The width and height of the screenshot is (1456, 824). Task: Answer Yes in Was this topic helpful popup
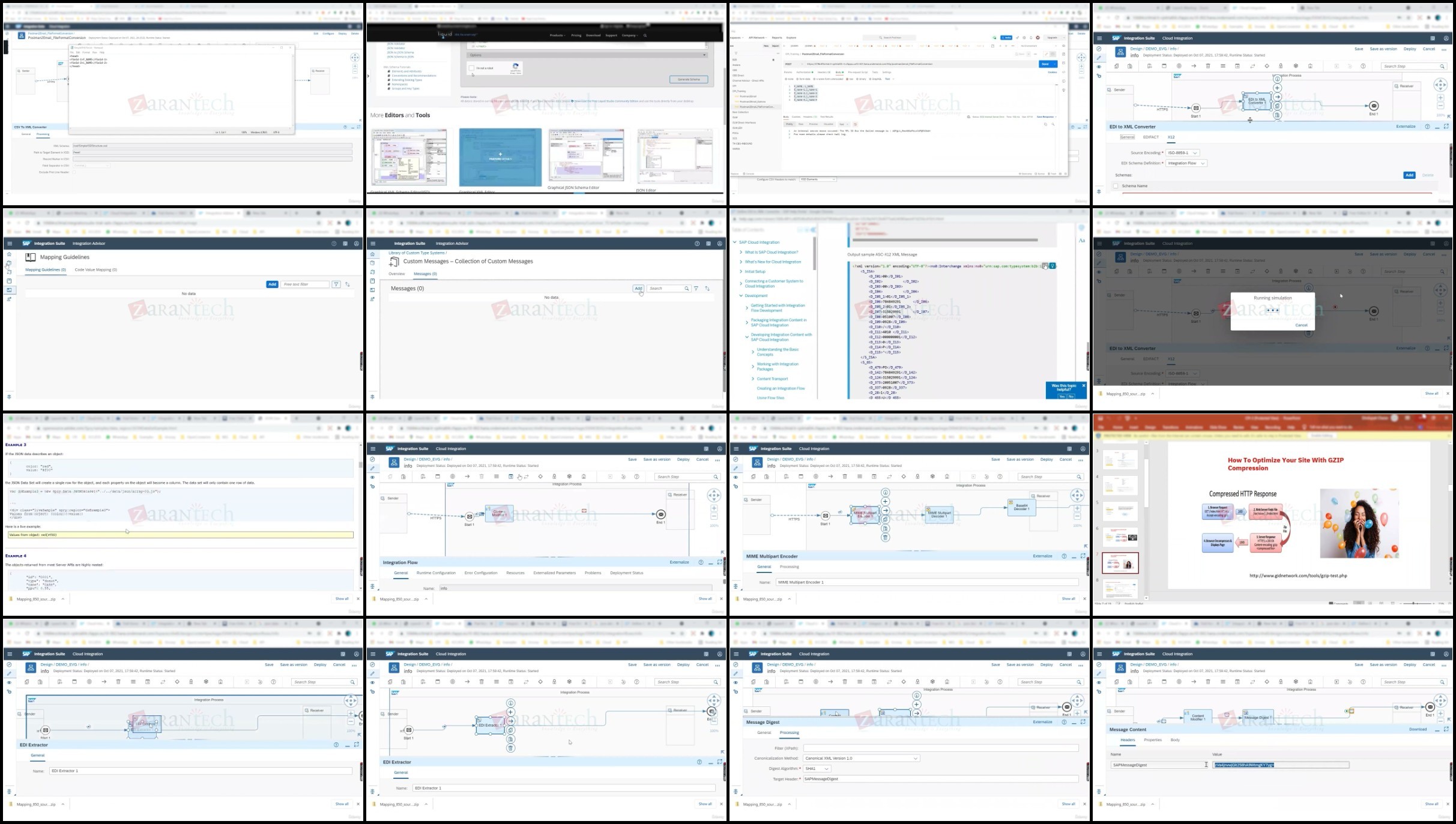pos(1062,397)
